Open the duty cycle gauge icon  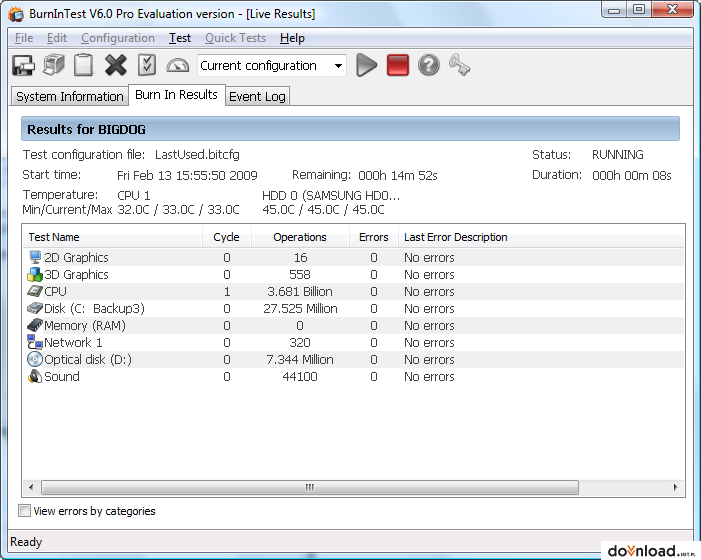pyautogui.click(x=177, y=66)
